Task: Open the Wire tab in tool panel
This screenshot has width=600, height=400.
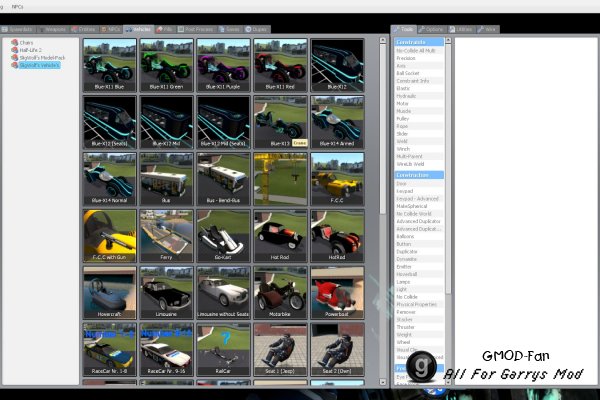Action: click(x=487, y=29)
